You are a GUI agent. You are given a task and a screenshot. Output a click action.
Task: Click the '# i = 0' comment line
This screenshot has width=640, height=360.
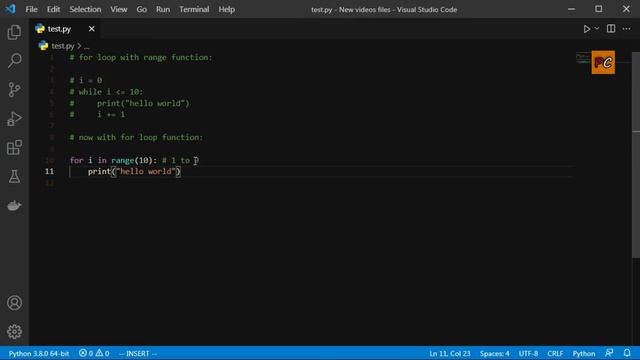(86, 80)
